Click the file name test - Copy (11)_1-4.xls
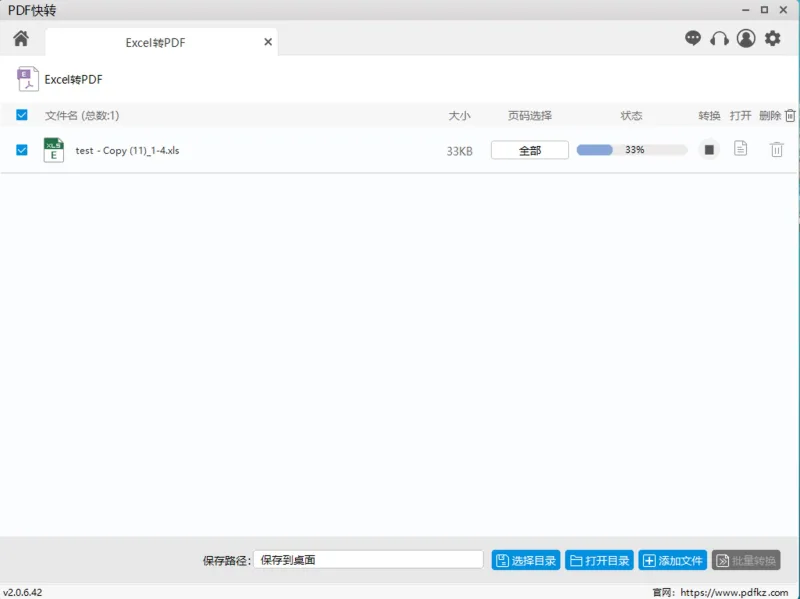The image size is (800, 599). click(127, 151)
